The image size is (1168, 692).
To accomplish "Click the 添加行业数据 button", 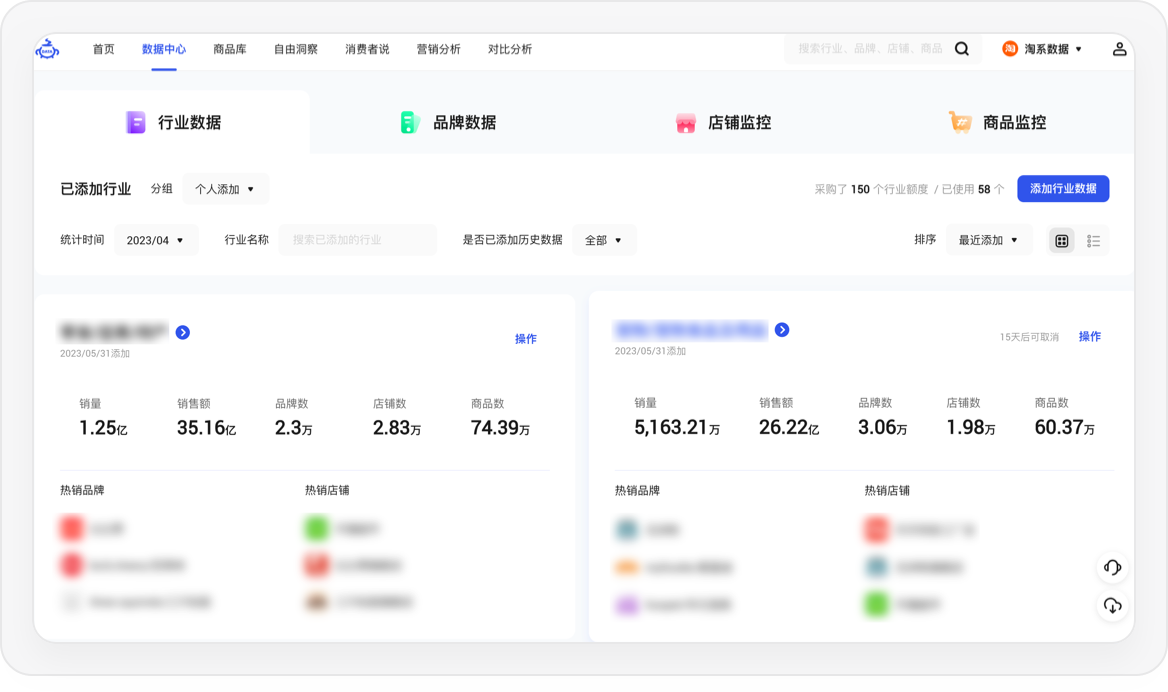I will 1062,189.
